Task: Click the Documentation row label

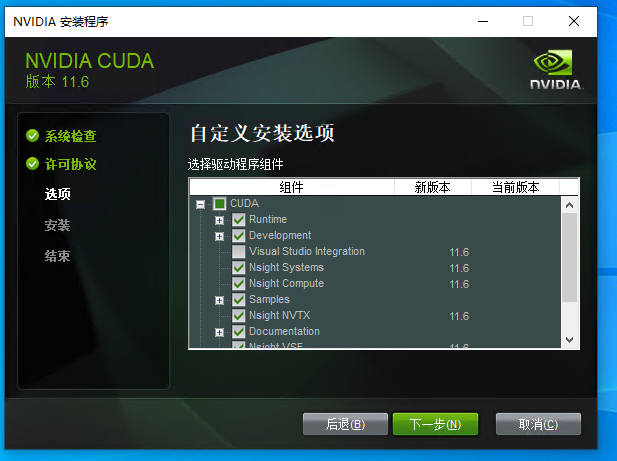Action: coord(284,332)
